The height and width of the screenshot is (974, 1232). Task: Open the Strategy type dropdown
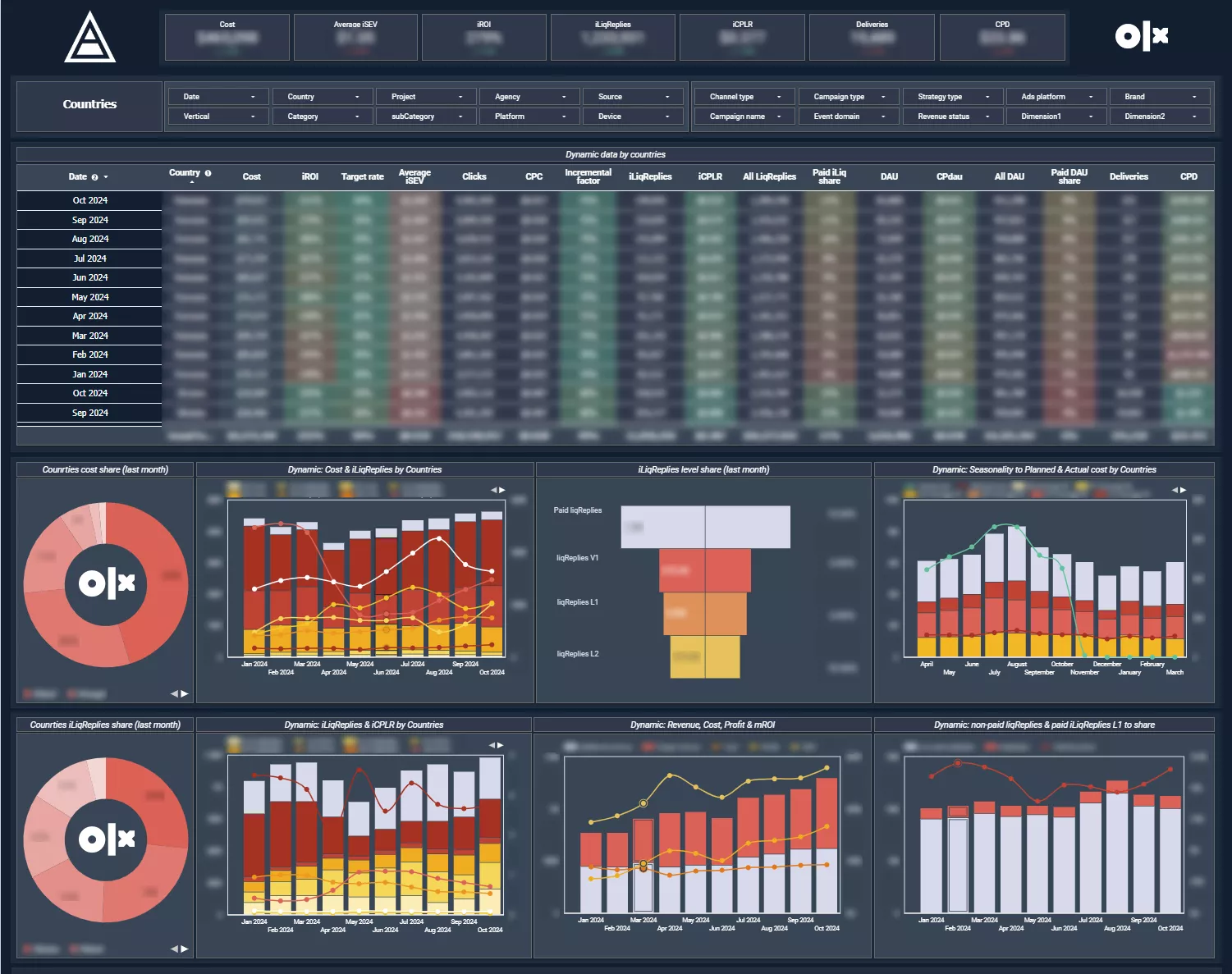coord(952,97)
